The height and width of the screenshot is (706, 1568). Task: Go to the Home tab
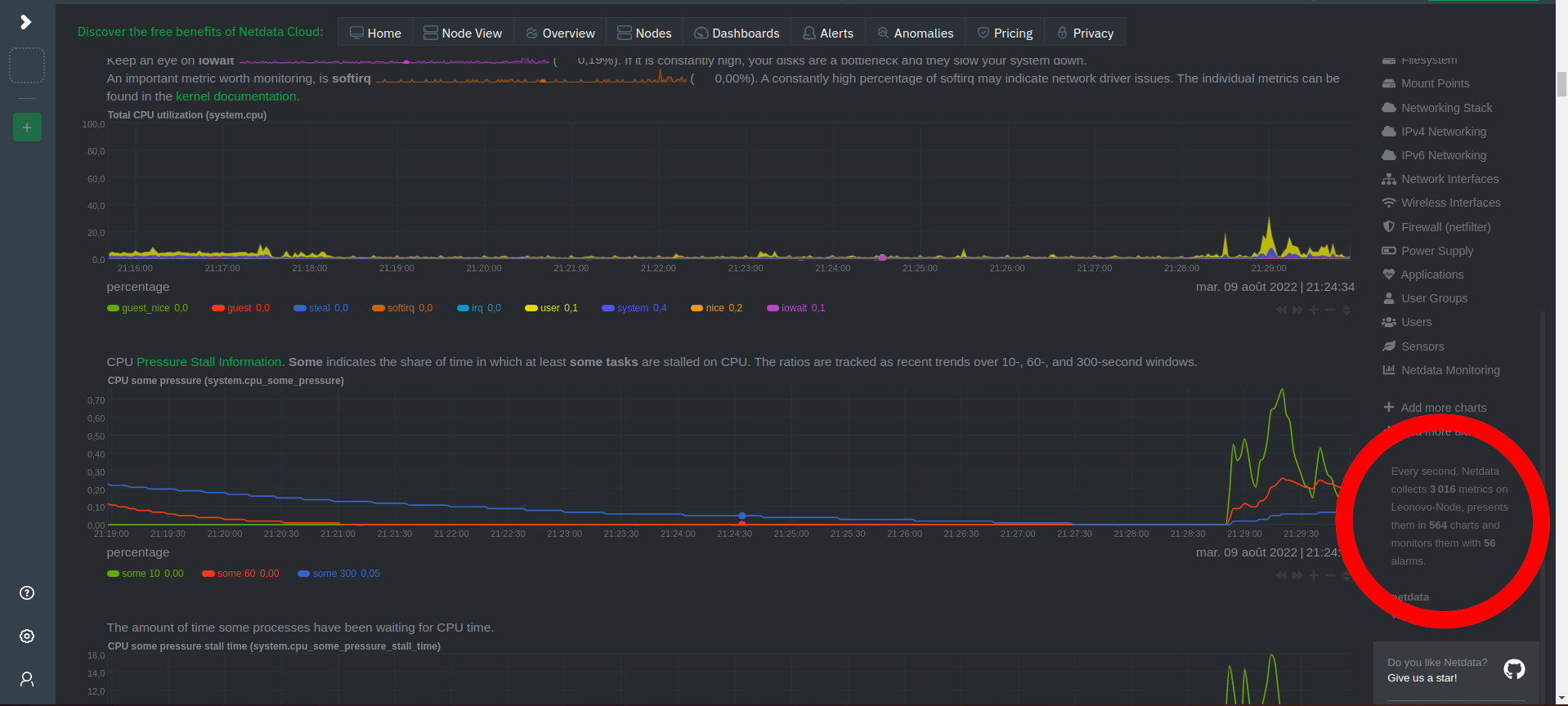point(375,33)
